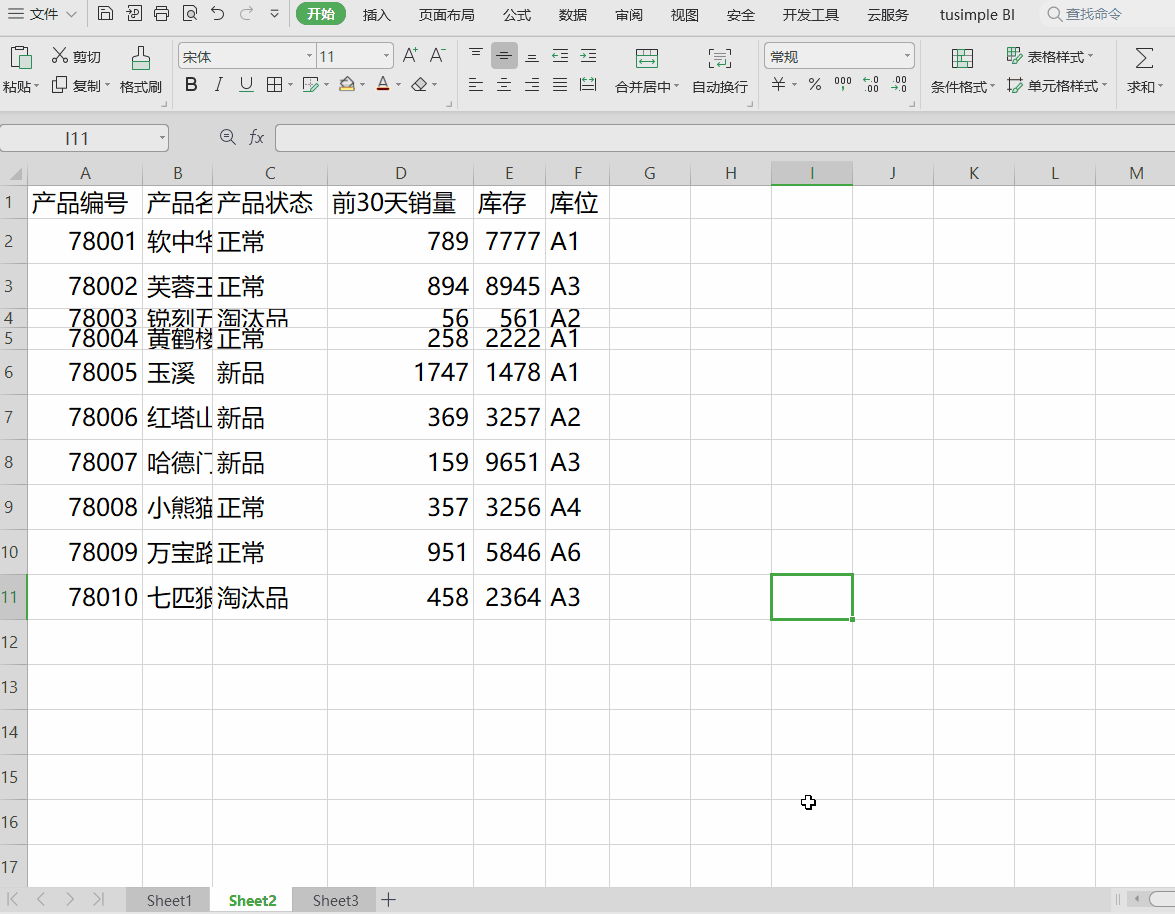Open the number format 常规 dropdown
The height and width of the screenshot is (914, 1175).
coord(907,55)
